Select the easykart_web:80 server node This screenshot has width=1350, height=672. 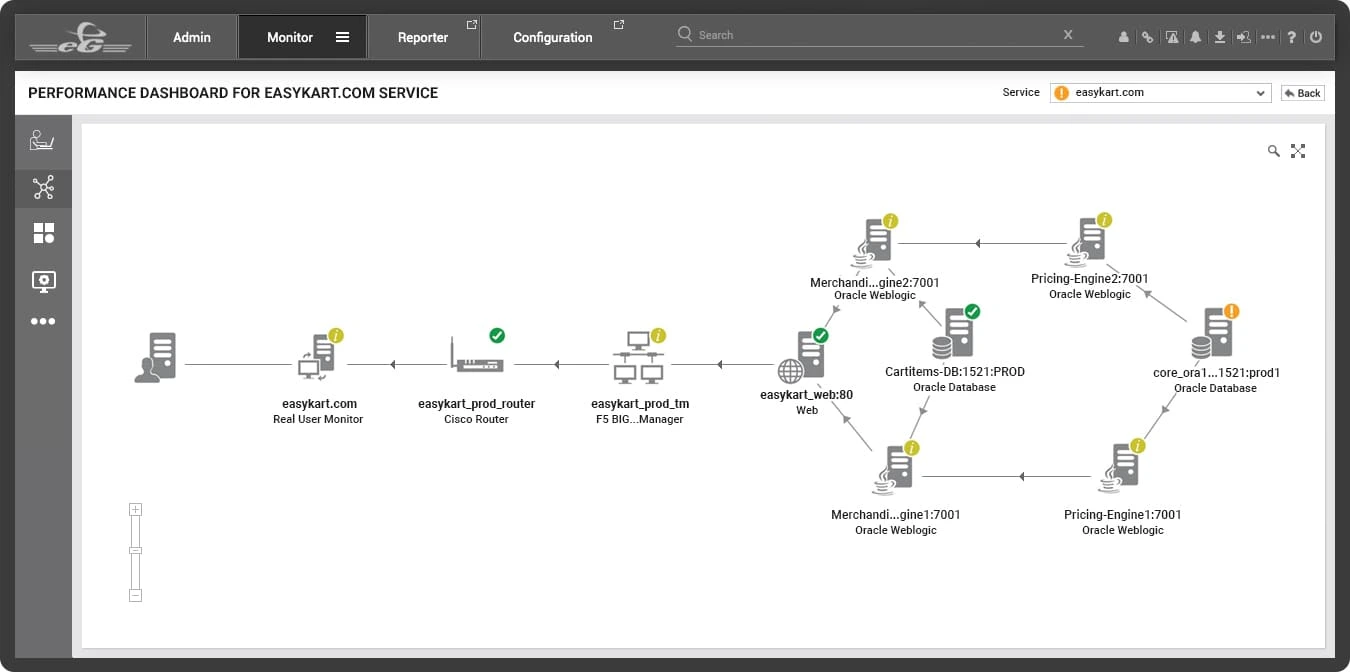806,362
